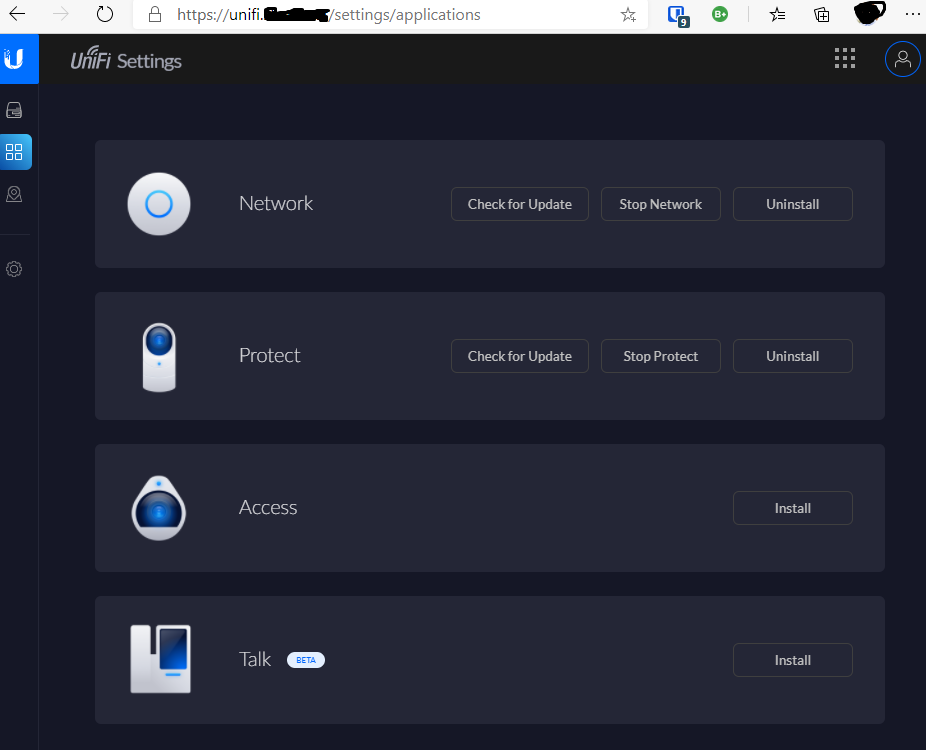Click the Network access point icon
Screen dimensions: 926x750
pos(159,204)
